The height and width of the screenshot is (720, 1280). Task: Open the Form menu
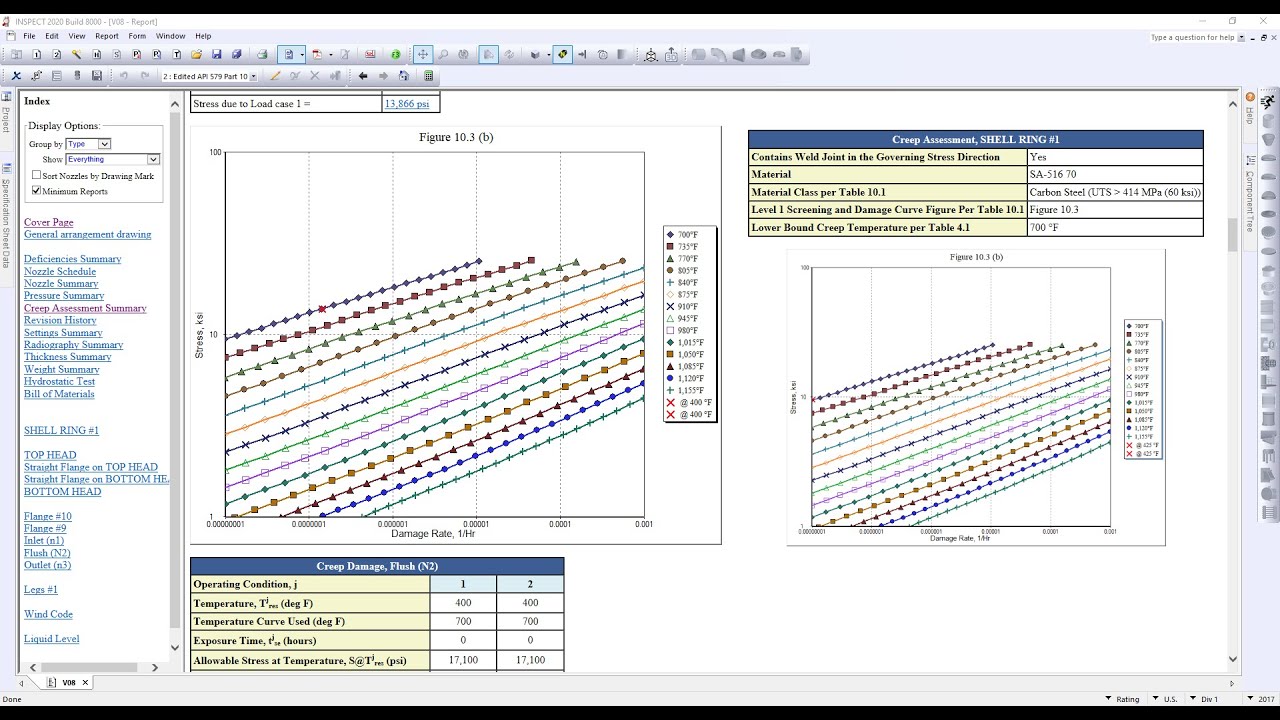point(137,36)
